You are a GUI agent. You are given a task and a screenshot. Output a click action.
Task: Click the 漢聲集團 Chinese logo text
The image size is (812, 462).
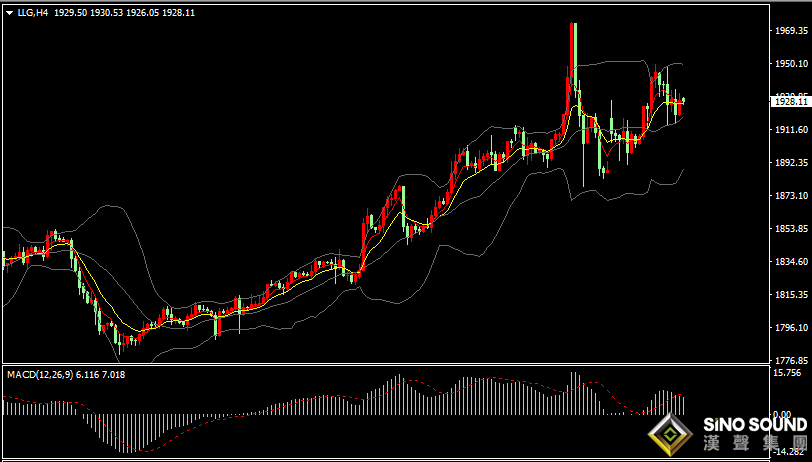point(755,444)
